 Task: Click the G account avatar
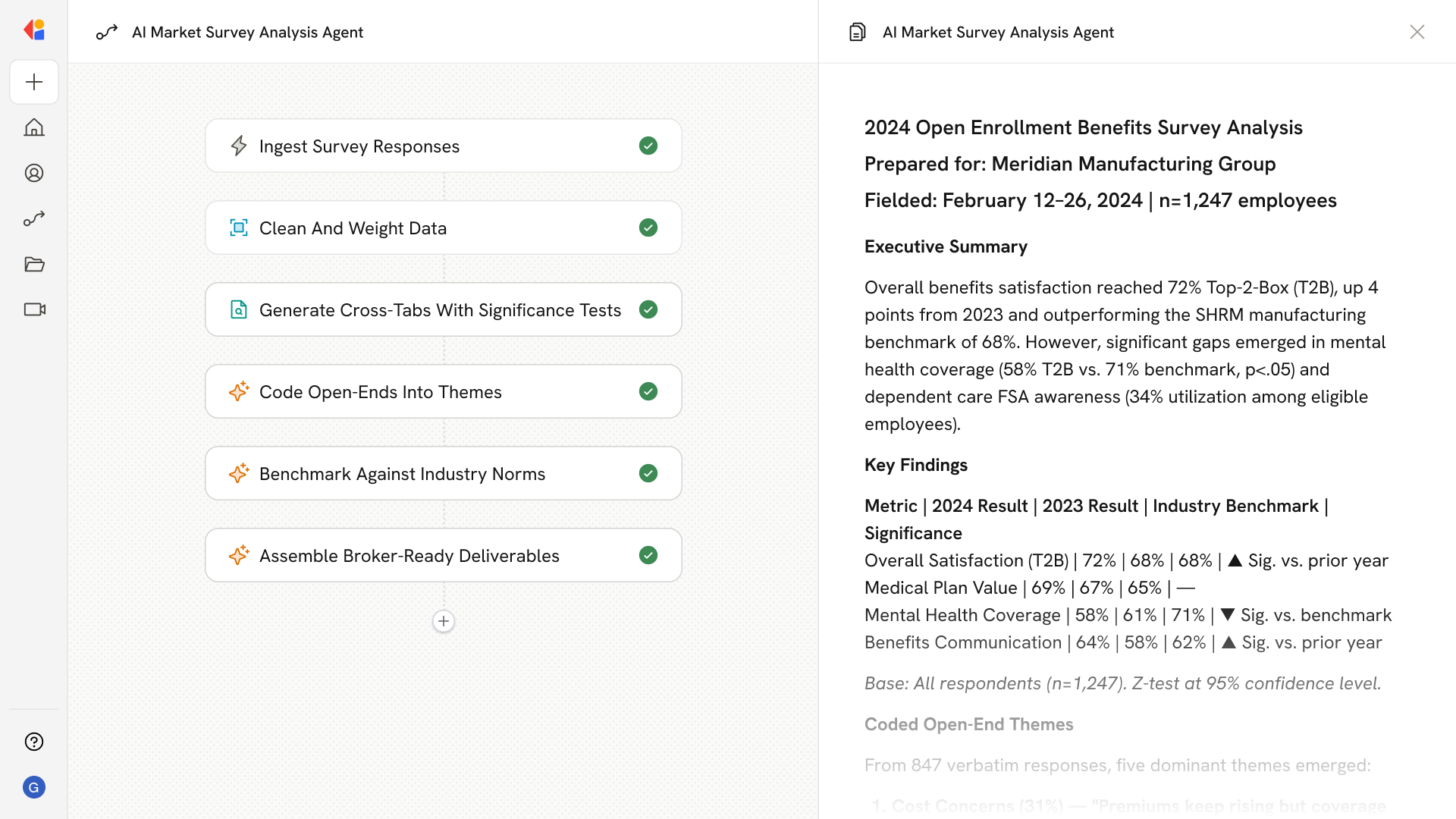point(34,787)
